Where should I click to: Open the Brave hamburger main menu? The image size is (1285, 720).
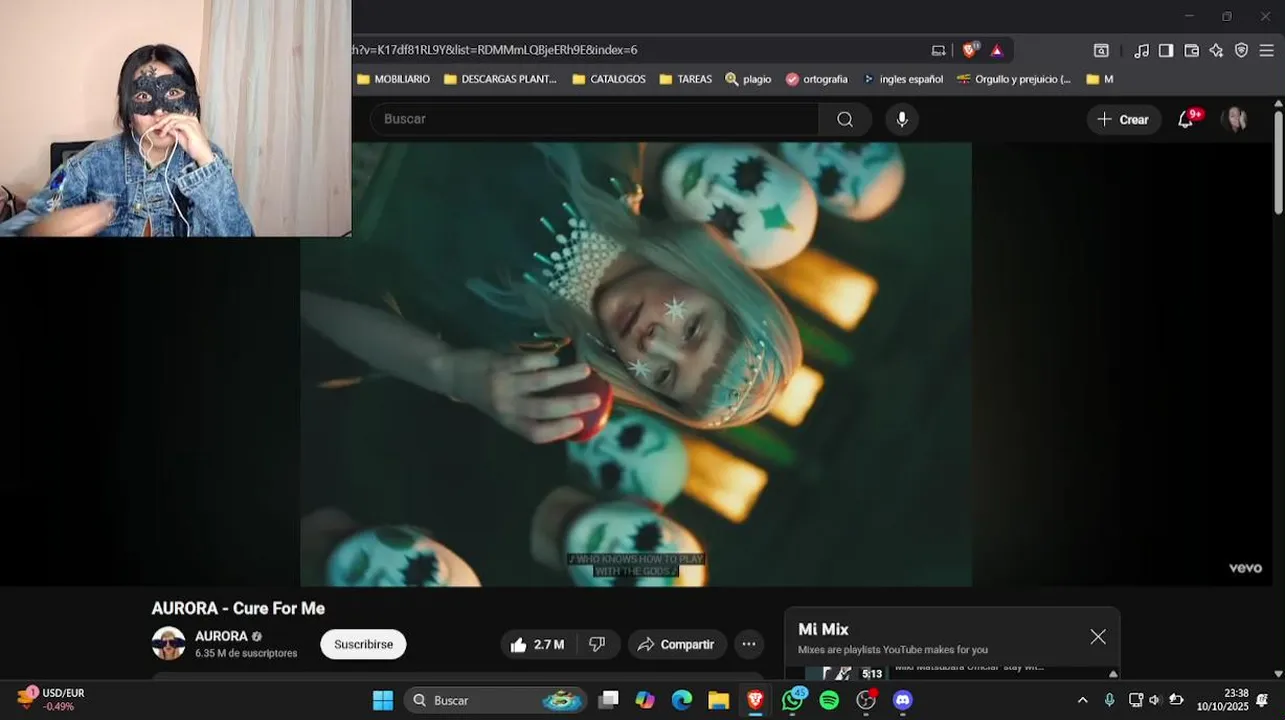1266,50
